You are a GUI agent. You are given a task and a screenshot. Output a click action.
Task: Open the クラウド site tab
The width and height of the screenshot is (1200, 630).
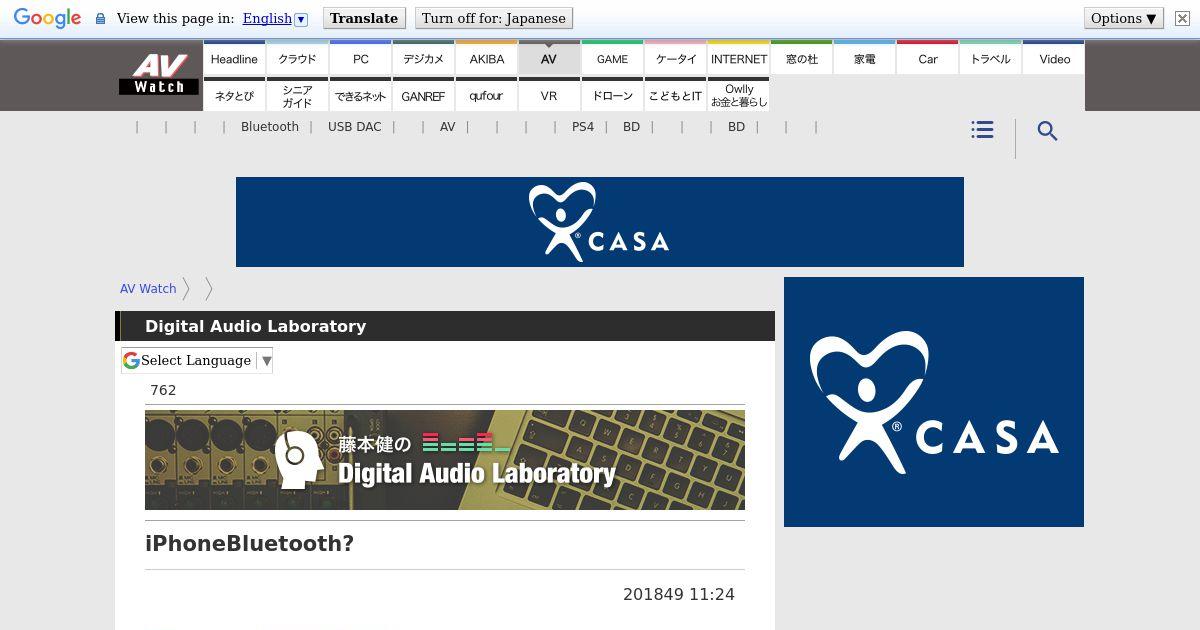(x=297, y=58)
